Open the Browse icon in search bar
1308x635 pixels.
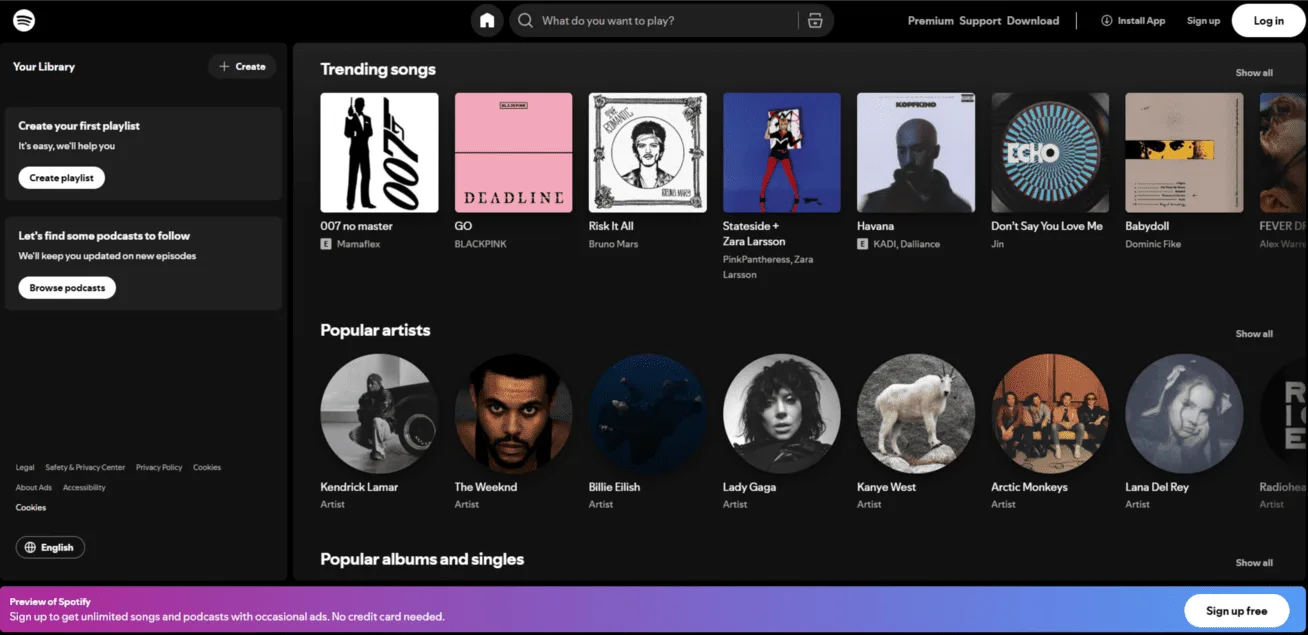tap(815, 20)
